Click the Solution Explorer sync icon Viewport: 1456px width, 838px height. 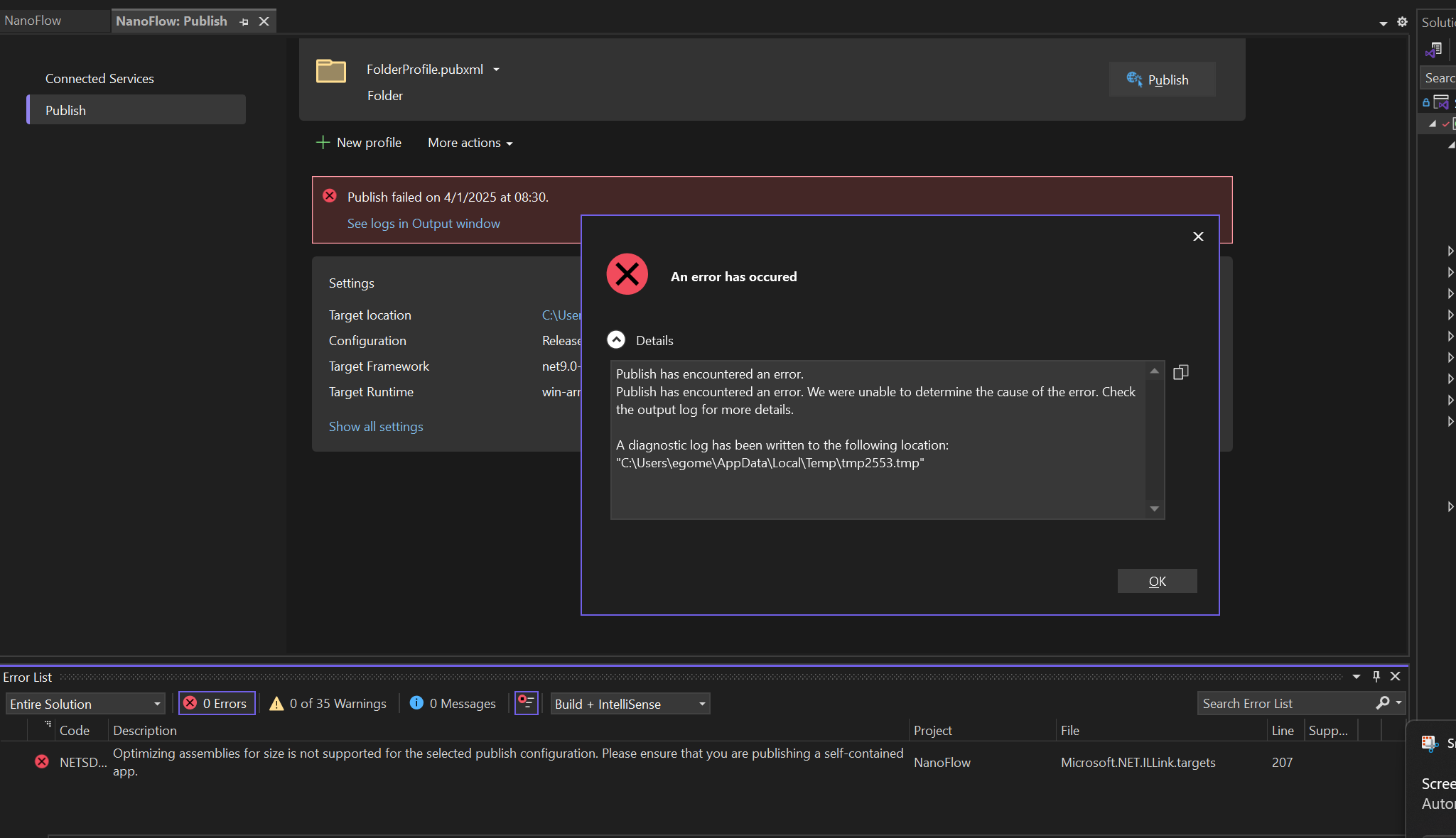pos(1433,49)
